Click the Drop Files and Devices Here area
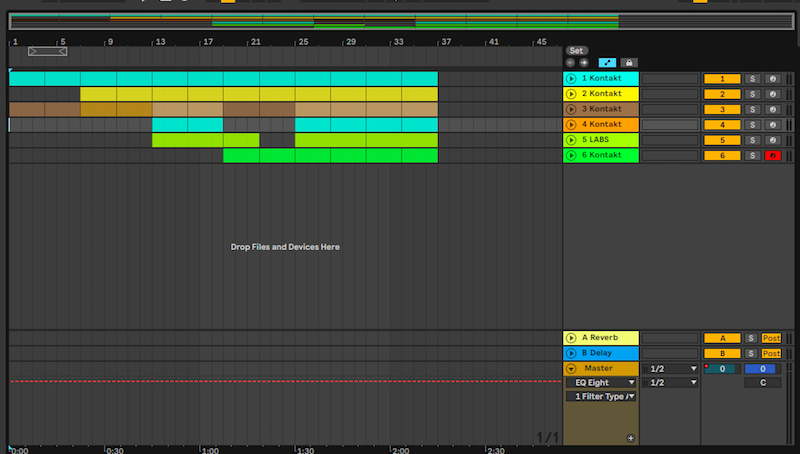Viewport: 800px width, 454px height. [285, 247]
